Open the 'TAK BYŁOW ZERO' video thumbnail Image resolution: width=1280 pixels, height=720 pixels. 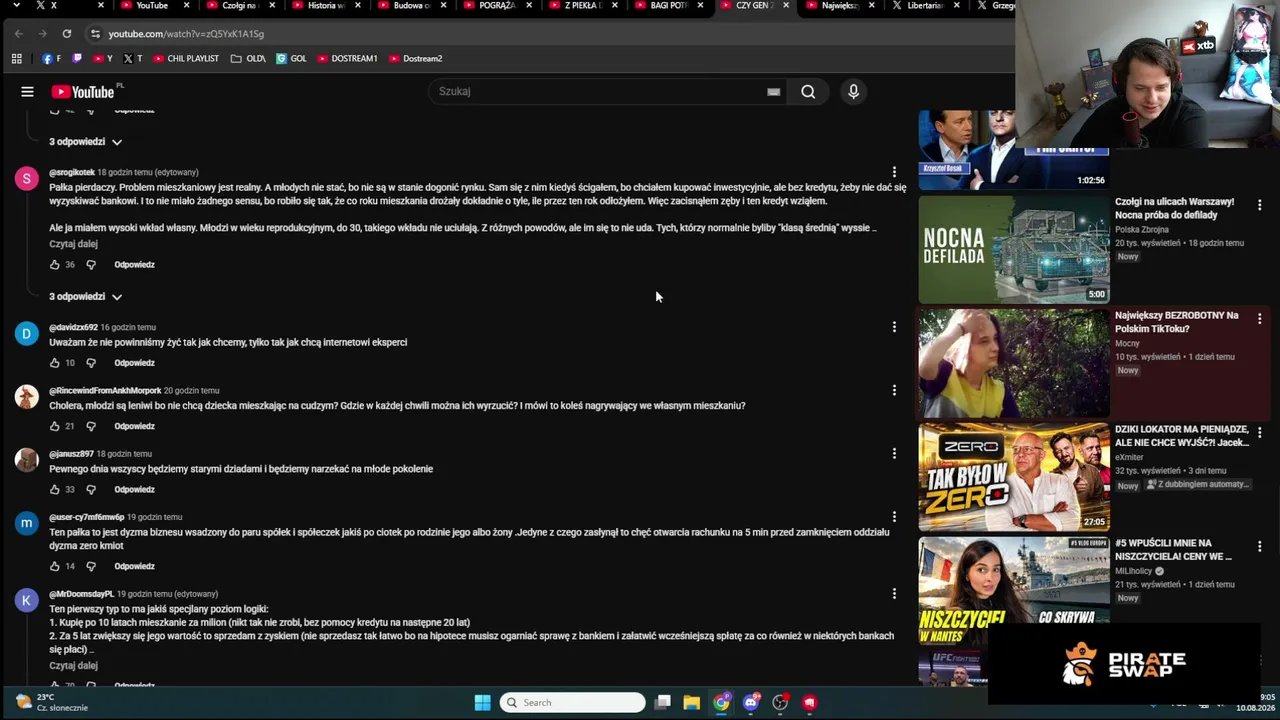point(1014,477)
